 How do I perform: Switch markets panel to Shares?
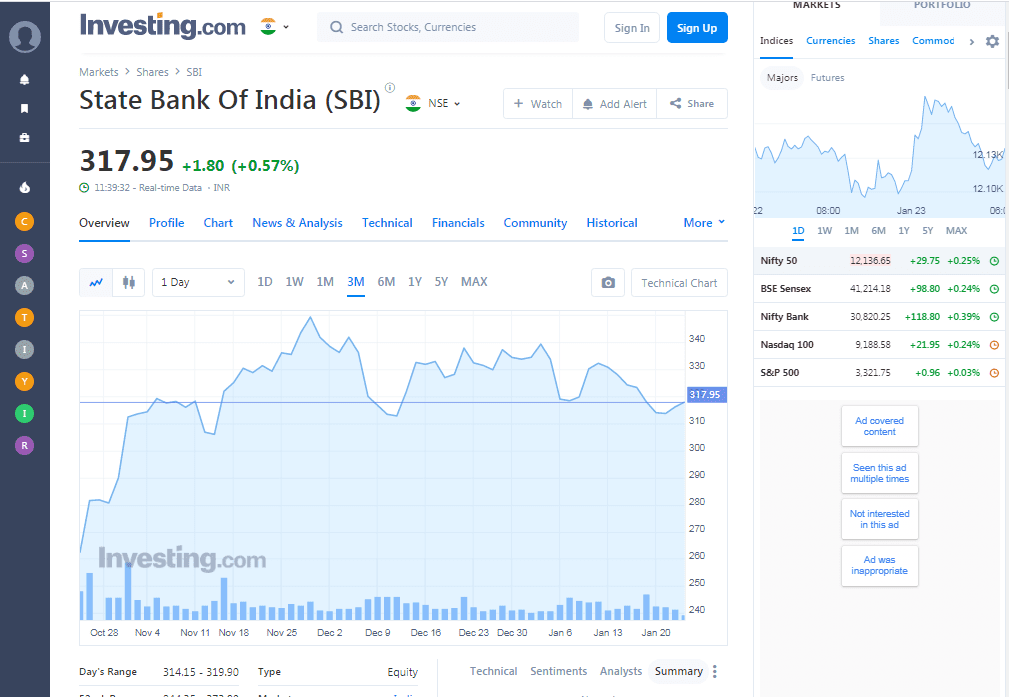click(x=884, y=41)
